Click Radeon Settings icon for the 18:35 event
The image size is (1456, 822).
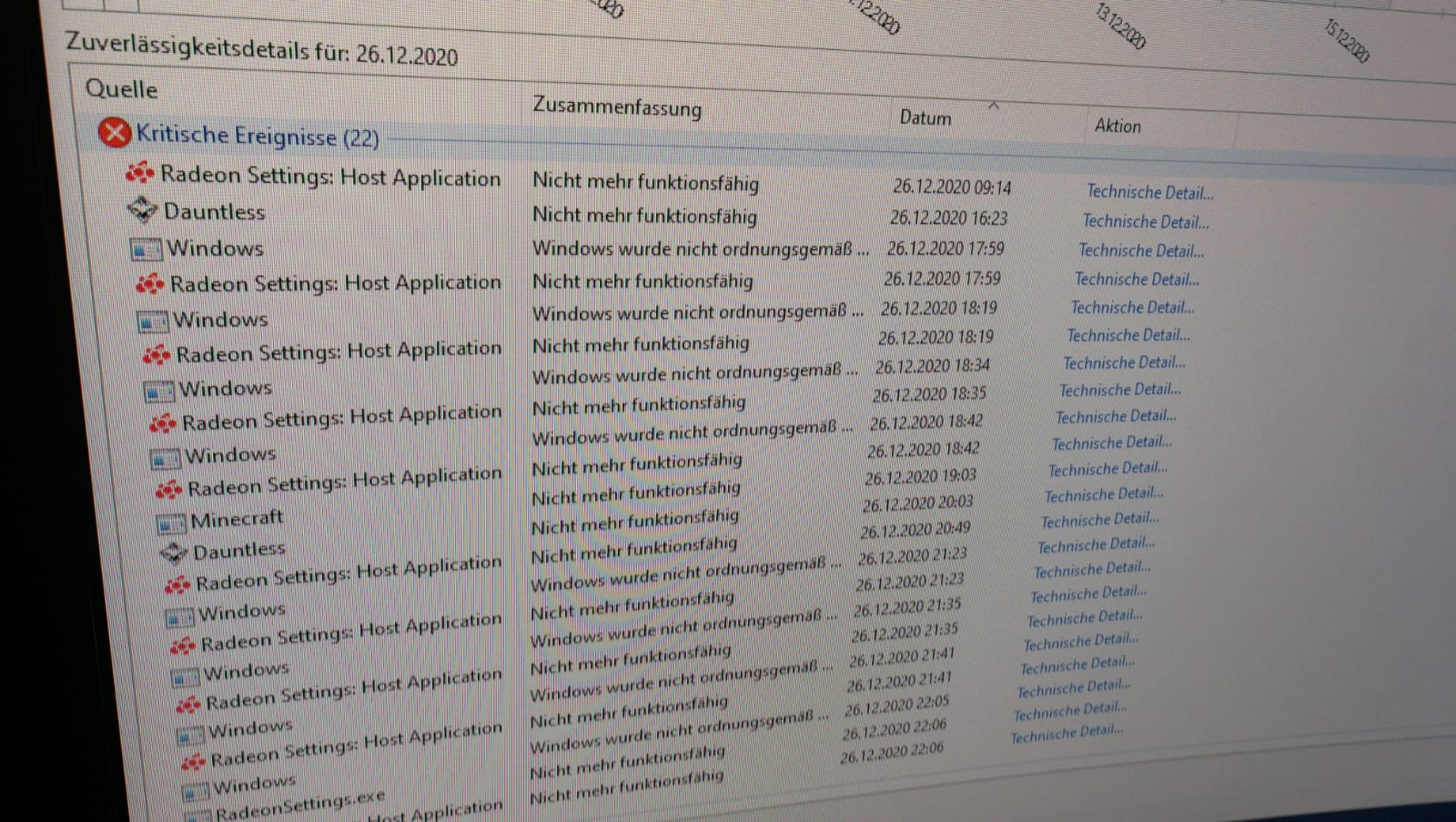click(x=163, y=422)
